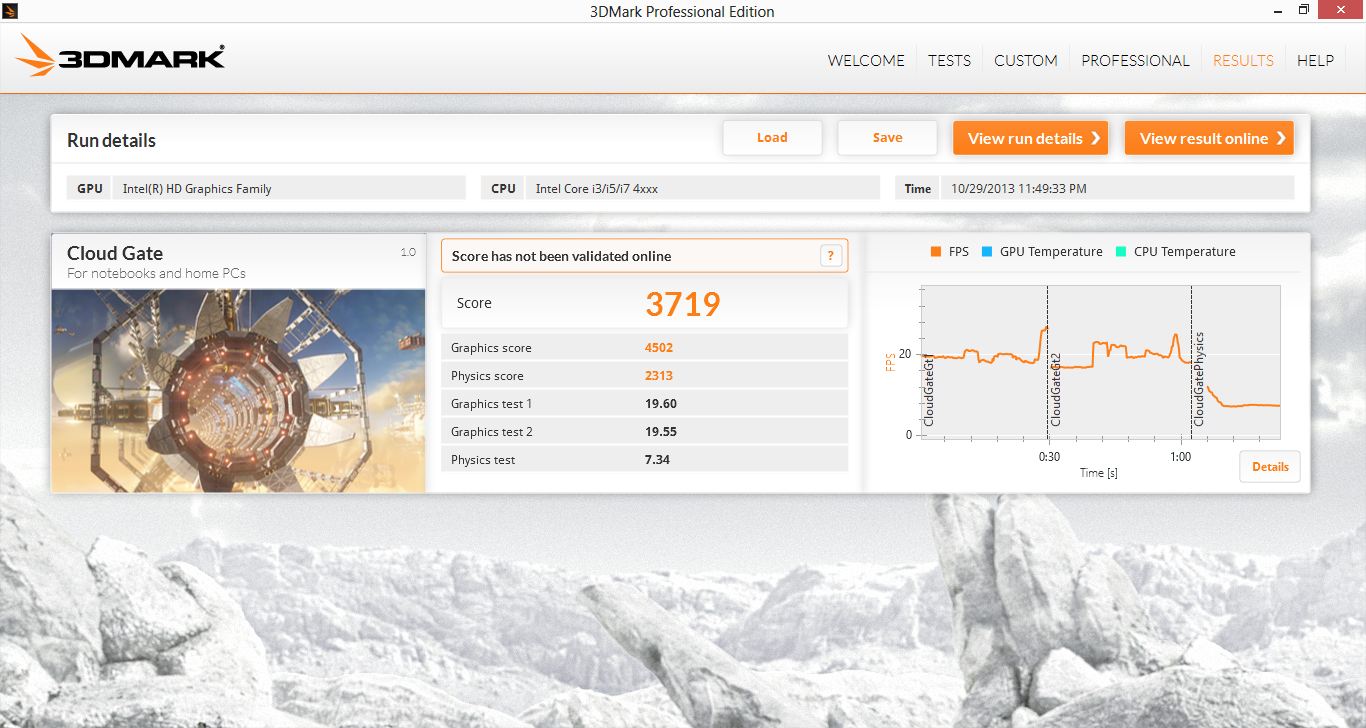The width and height of the screenshot is (1366, 728).
Task: Click the CloudGatePhysics timeline marker
Action: (x=1199, y=380)
